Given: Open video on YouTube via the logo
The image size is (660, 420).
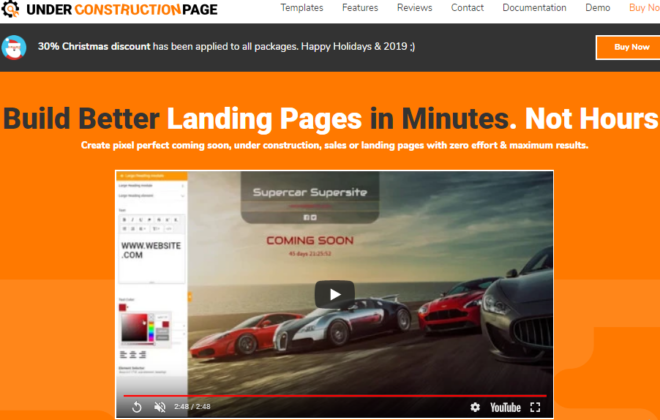Looking at the screenshot, I should click(x=506, y=407).
